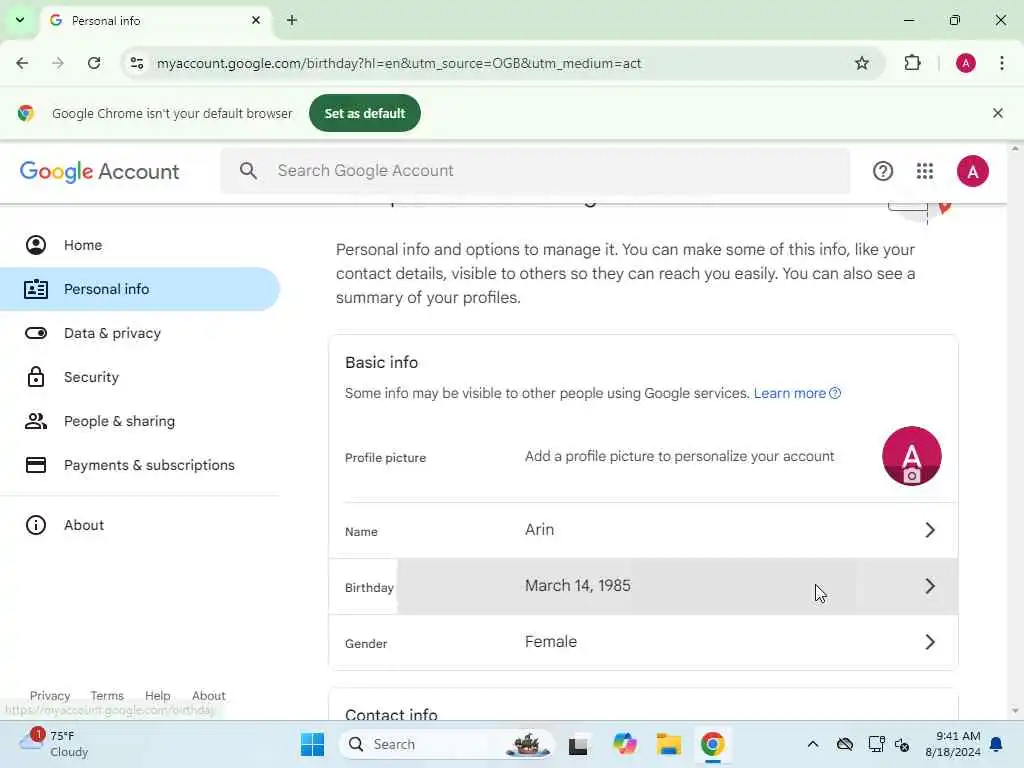The width and height of the screenshot is (1024, 768).
Task: Open the Windows Start menu
Action: (312, 744)
